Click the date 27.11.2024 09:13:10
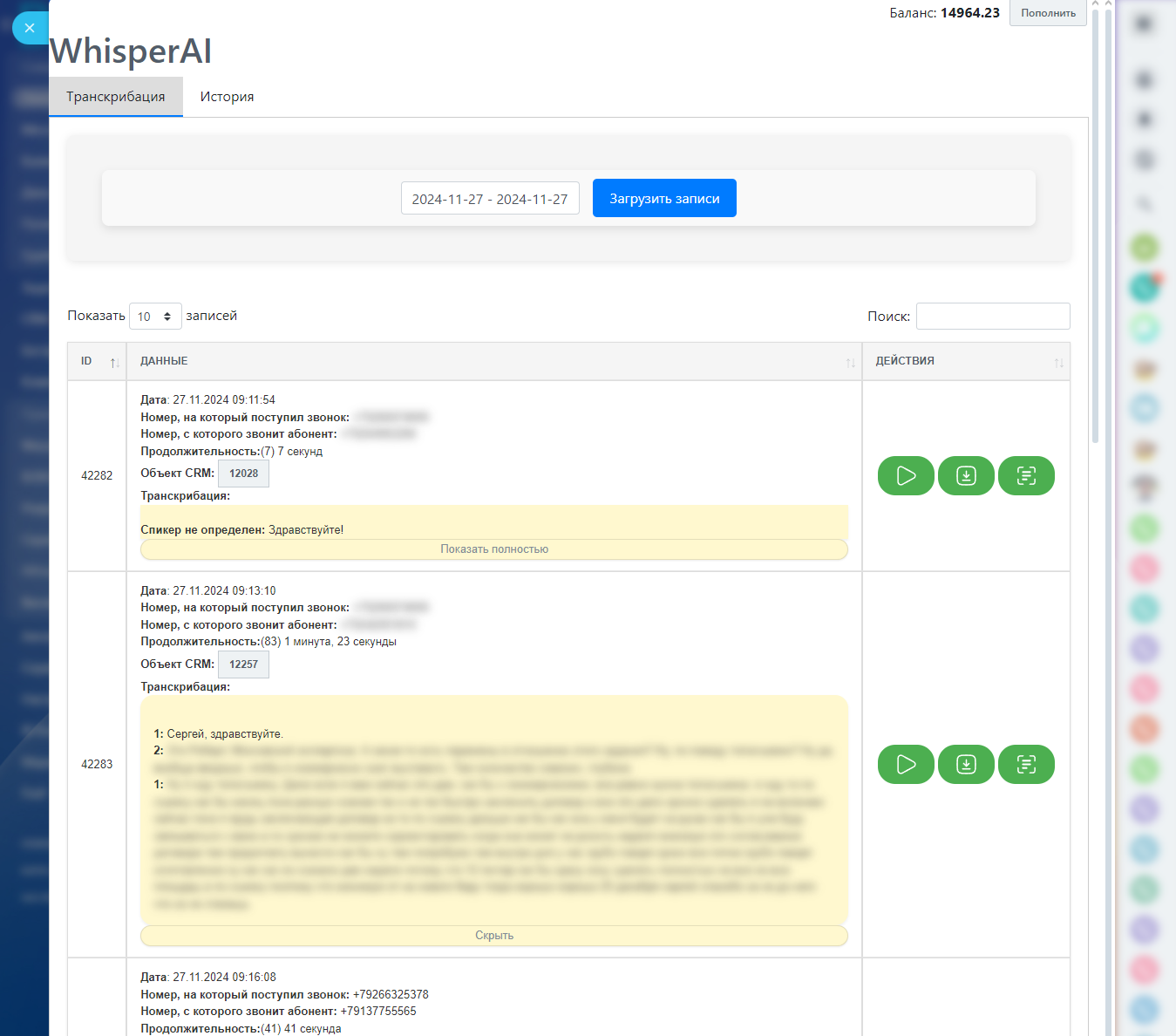 224,591
